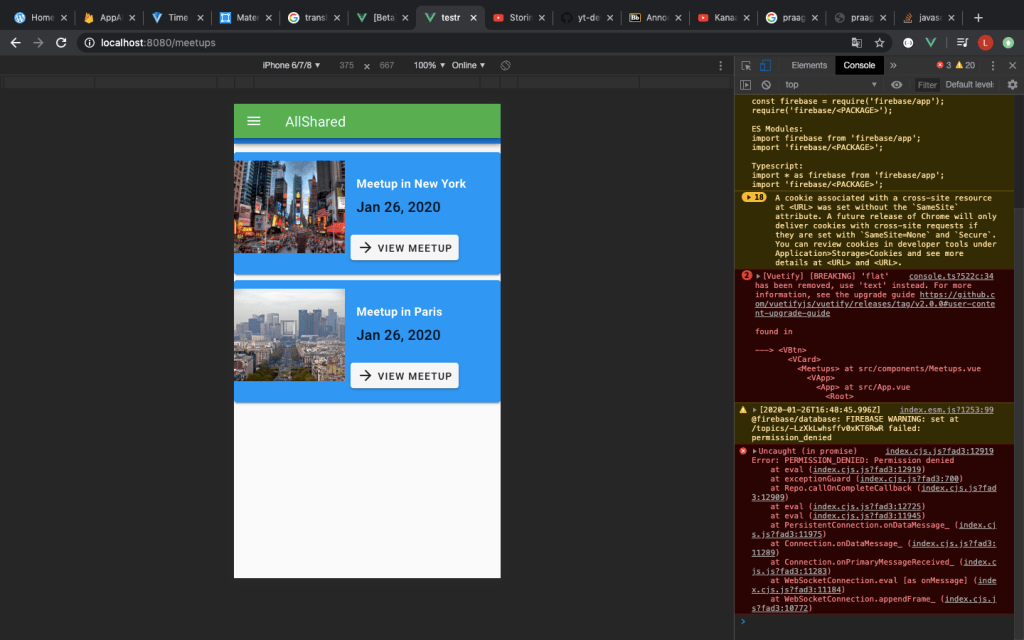Rotate the device viewport orientation

coord(506,65)
